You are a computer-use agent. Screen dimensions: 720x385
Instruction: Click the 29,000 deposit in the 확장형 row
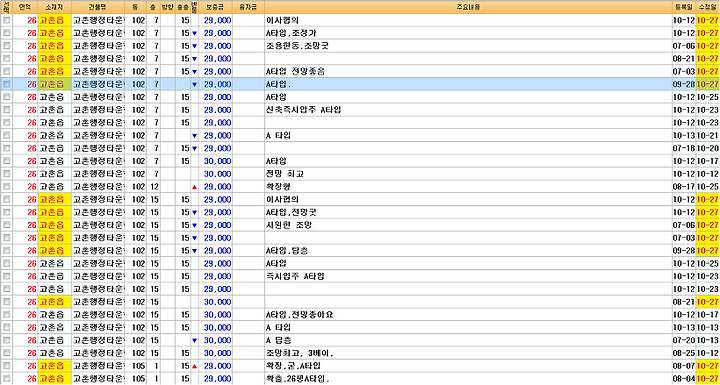pyautogui.click(x=218, y=187)
